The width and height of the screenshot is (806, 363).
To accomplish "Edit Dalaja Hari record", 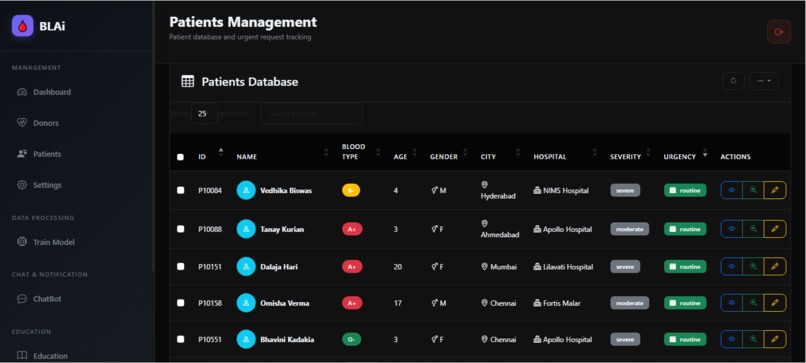I will tap(775, 266).
